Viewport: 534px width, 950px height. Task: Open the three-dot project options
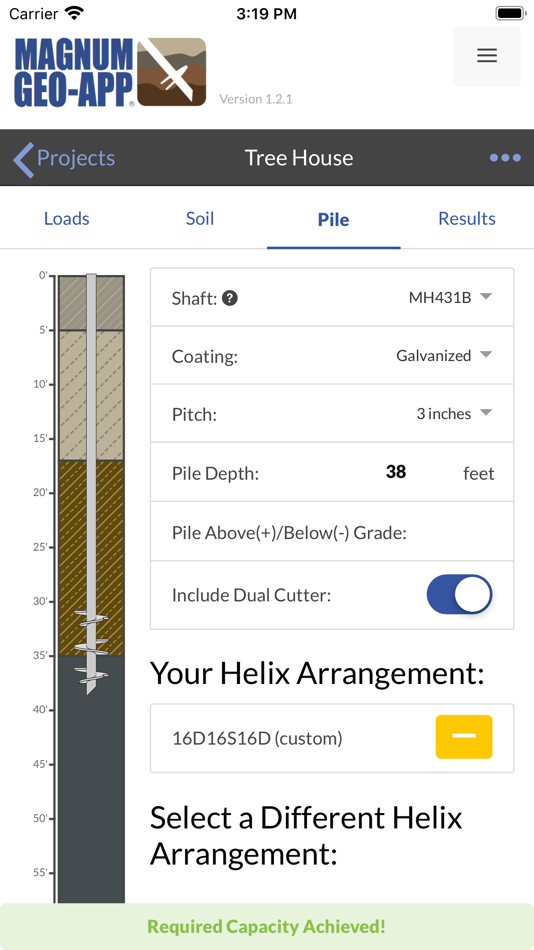(505, 158)
